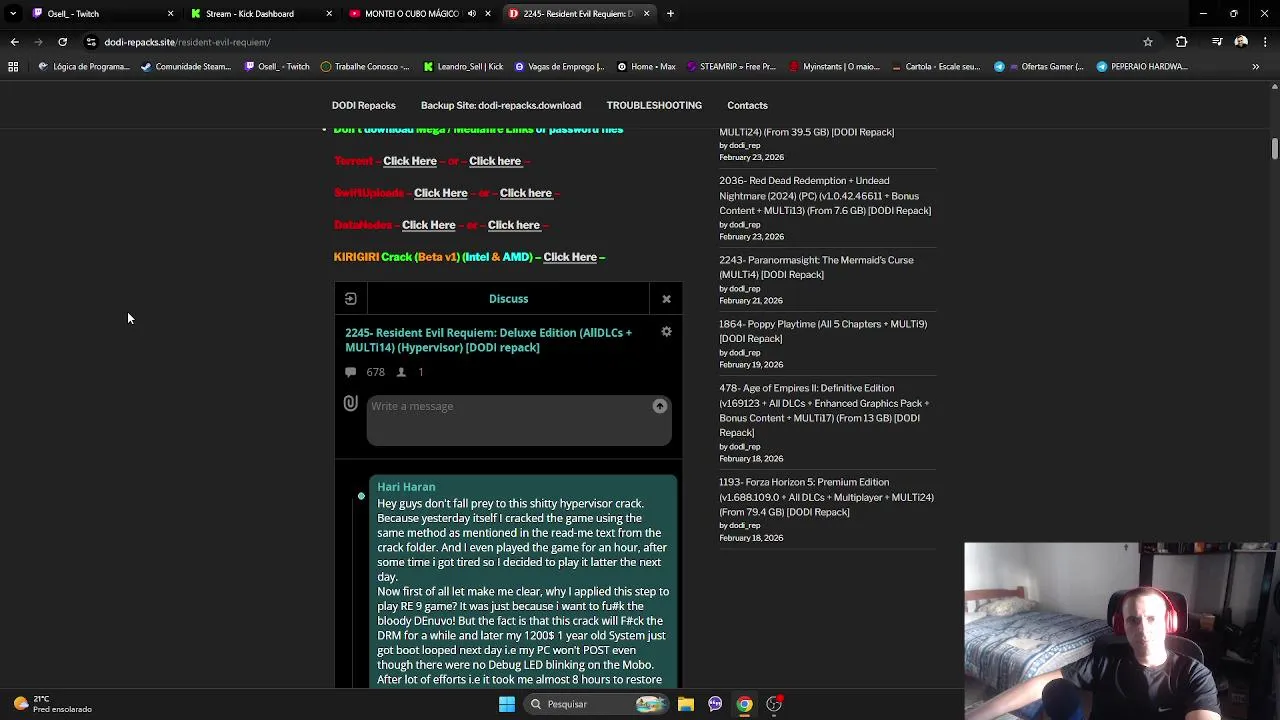Open the TROUBLESHOOTING menu item

tap(654, 105)
